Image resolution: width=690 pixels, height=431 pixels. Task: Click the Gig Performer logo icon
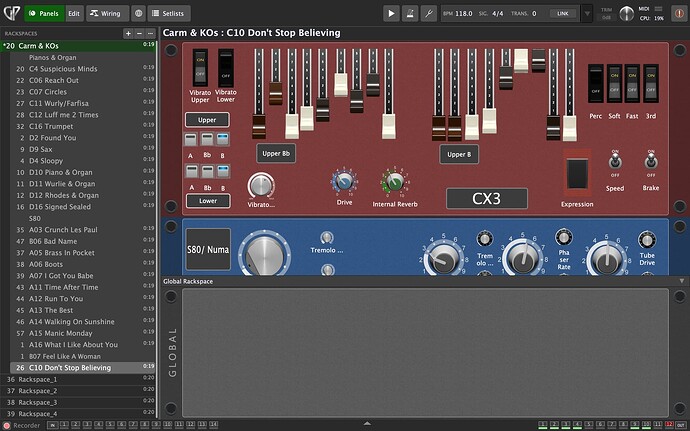pos(12,13)
